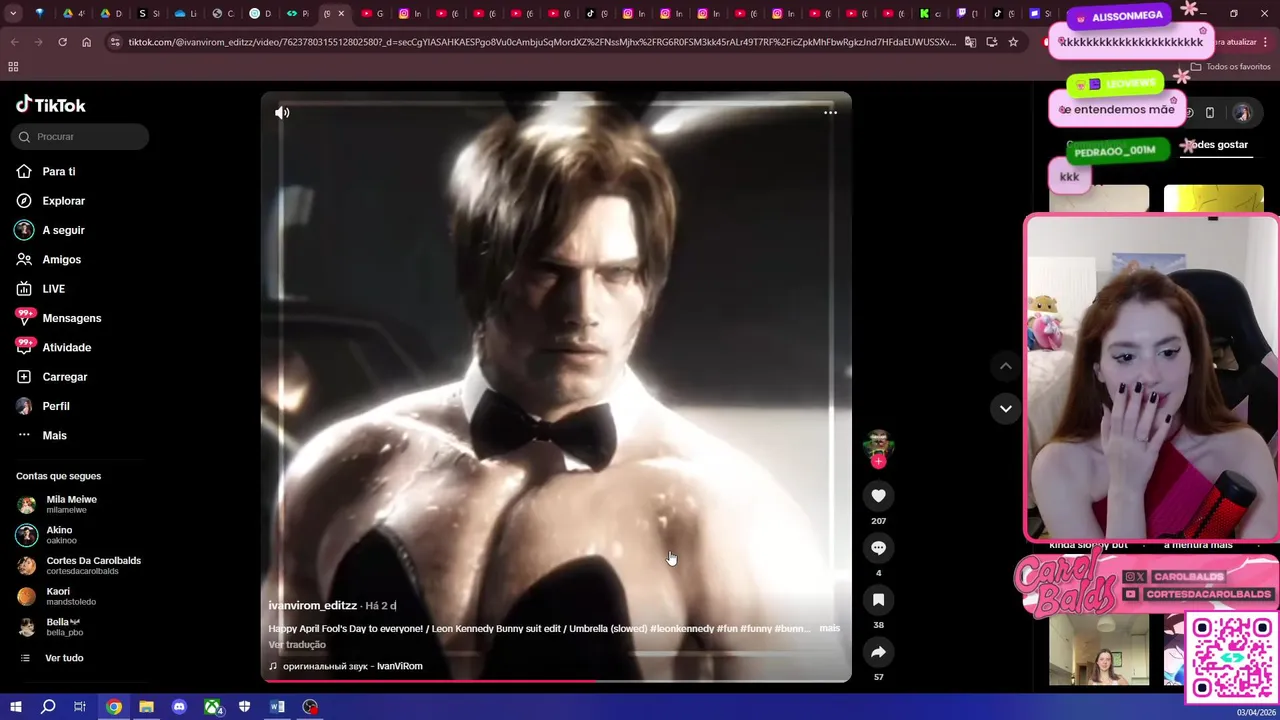Click the site info icon in address bar
The height and width of the screenshot is (720, 1280).
pyautogui.click(x=115, y=42)
